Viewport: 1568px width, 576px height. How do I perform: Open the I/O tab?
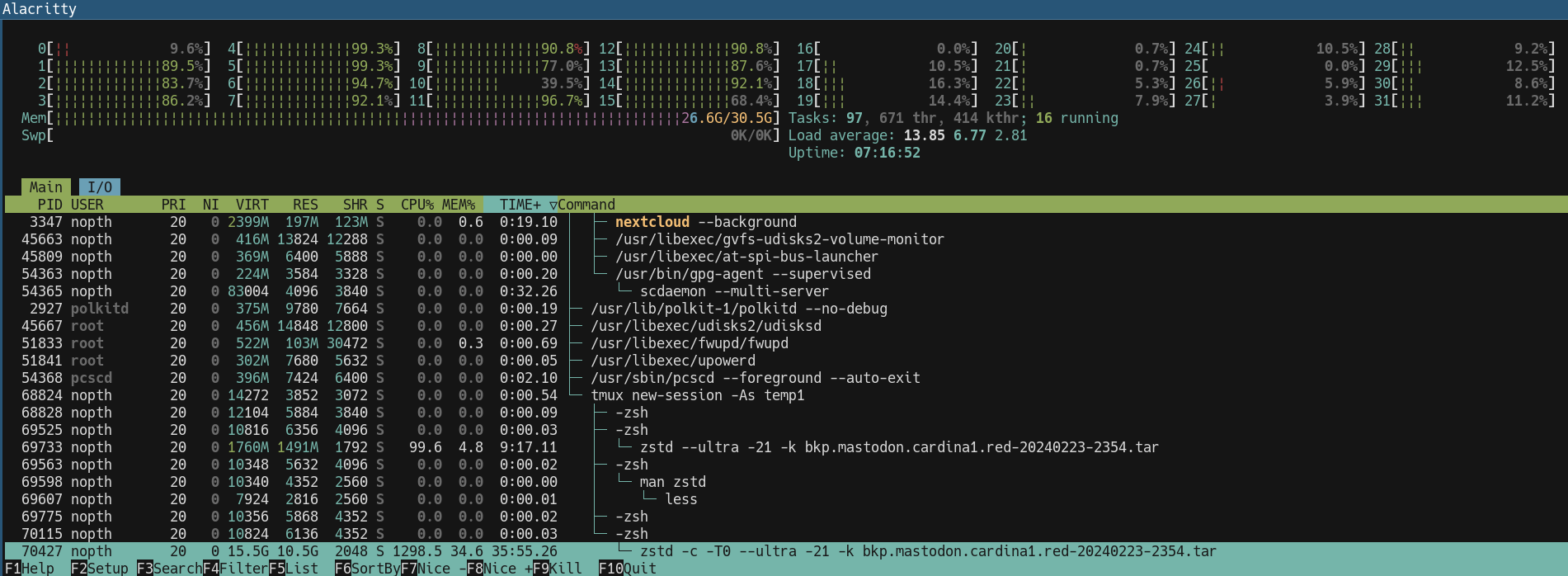100,187
